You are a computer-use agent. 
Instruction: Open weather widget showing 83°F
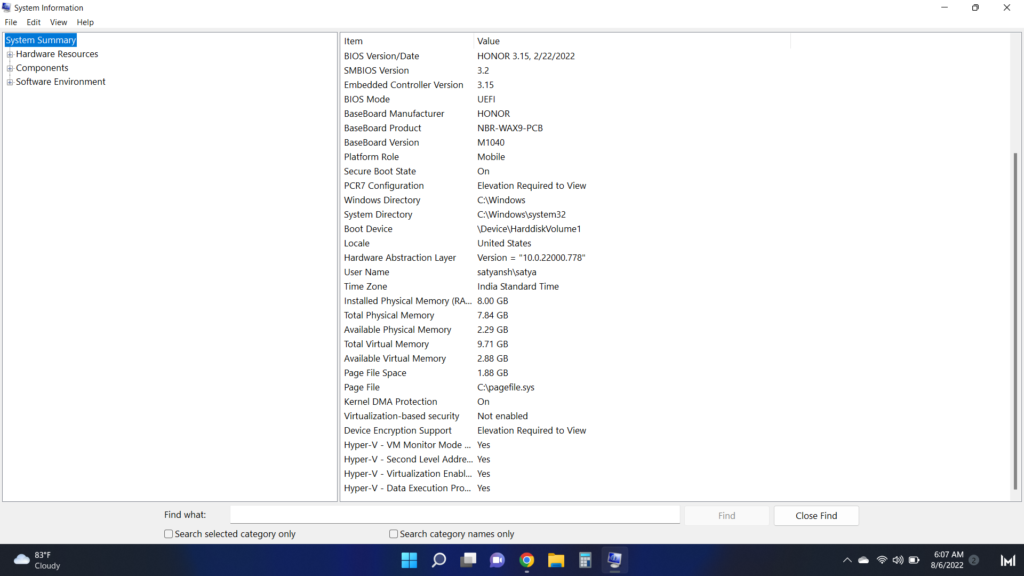coord(38,560)
